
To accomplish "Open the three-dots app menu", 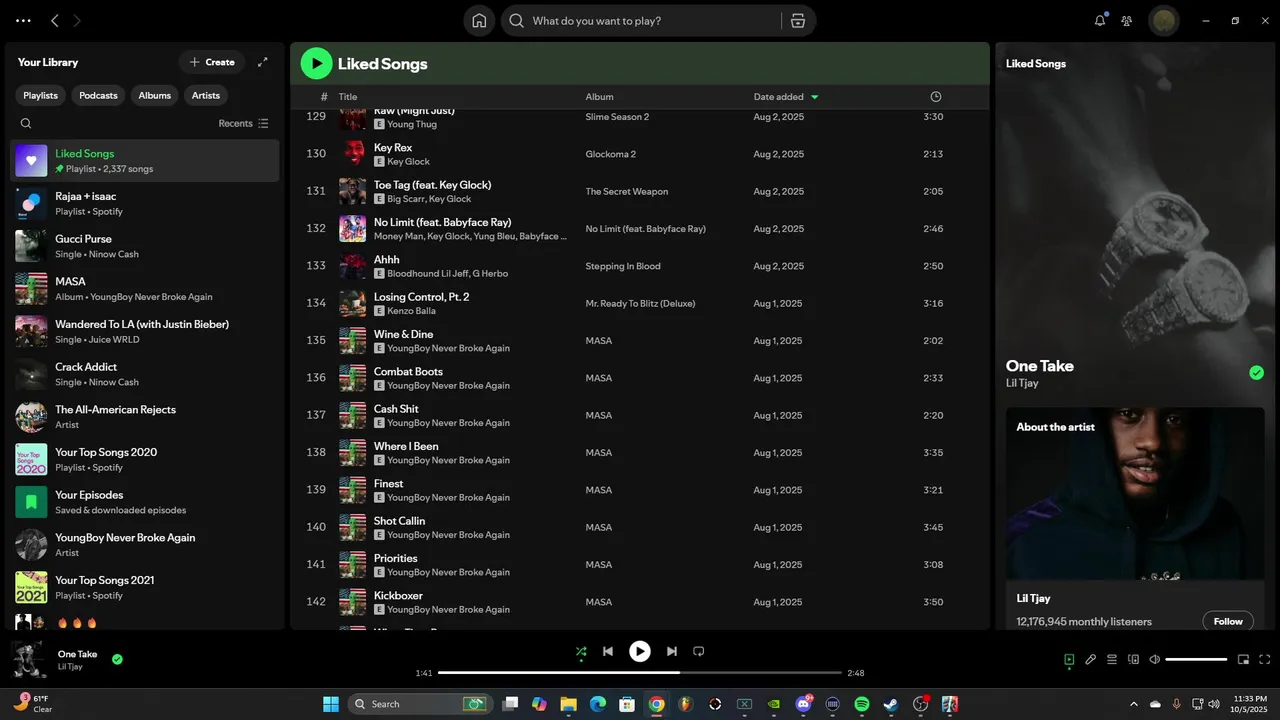I will pyautogui.click(x=23, y=20).
